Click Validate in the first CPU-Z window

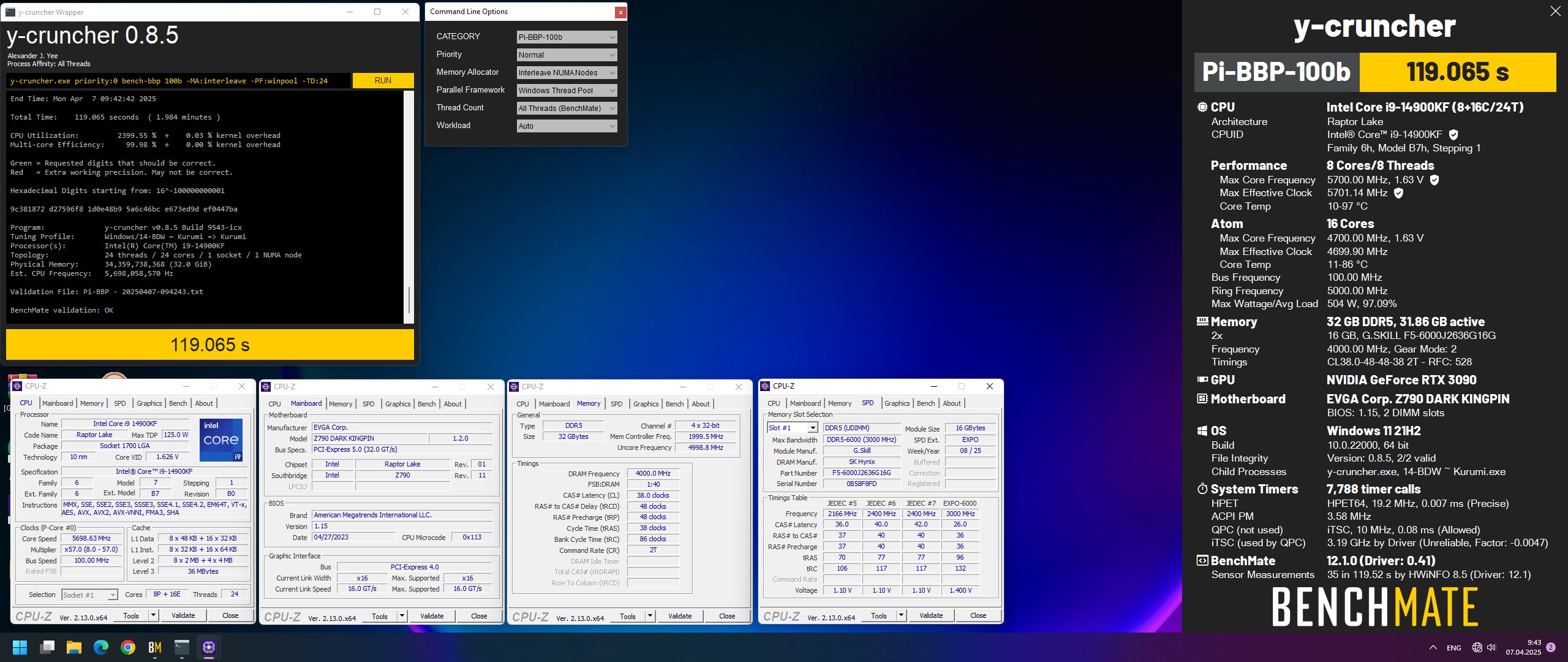pyautogui.click(x=183, y=615)
